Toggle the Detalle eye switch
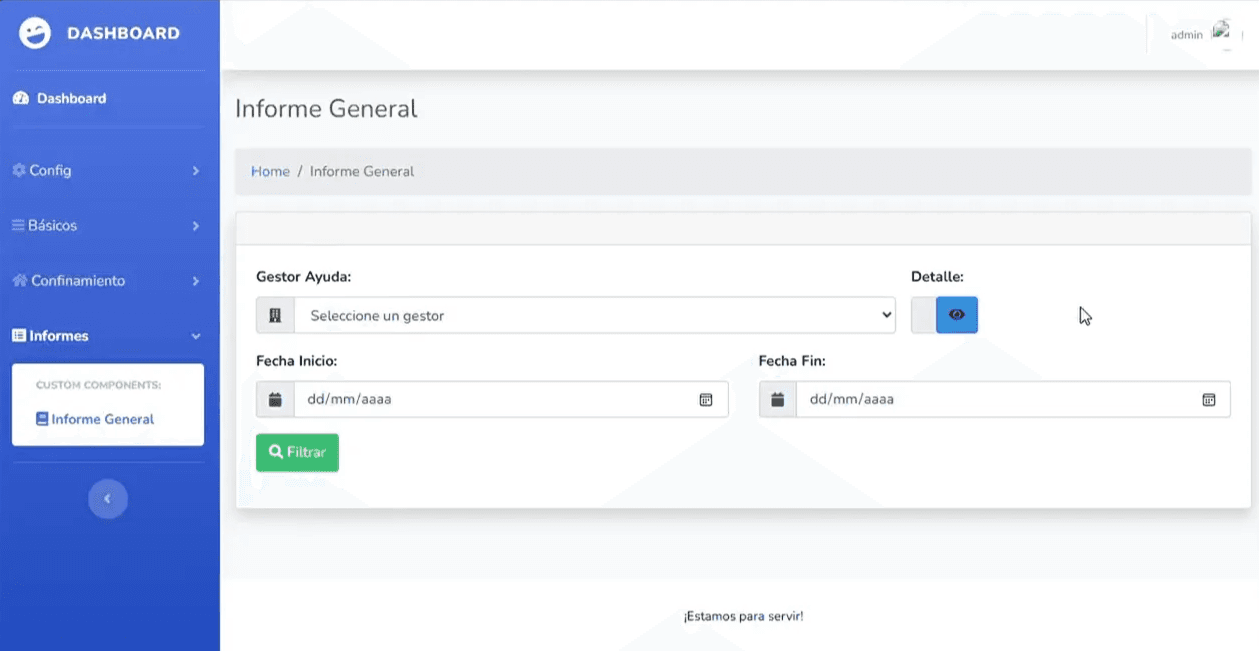 pos(956,315)
